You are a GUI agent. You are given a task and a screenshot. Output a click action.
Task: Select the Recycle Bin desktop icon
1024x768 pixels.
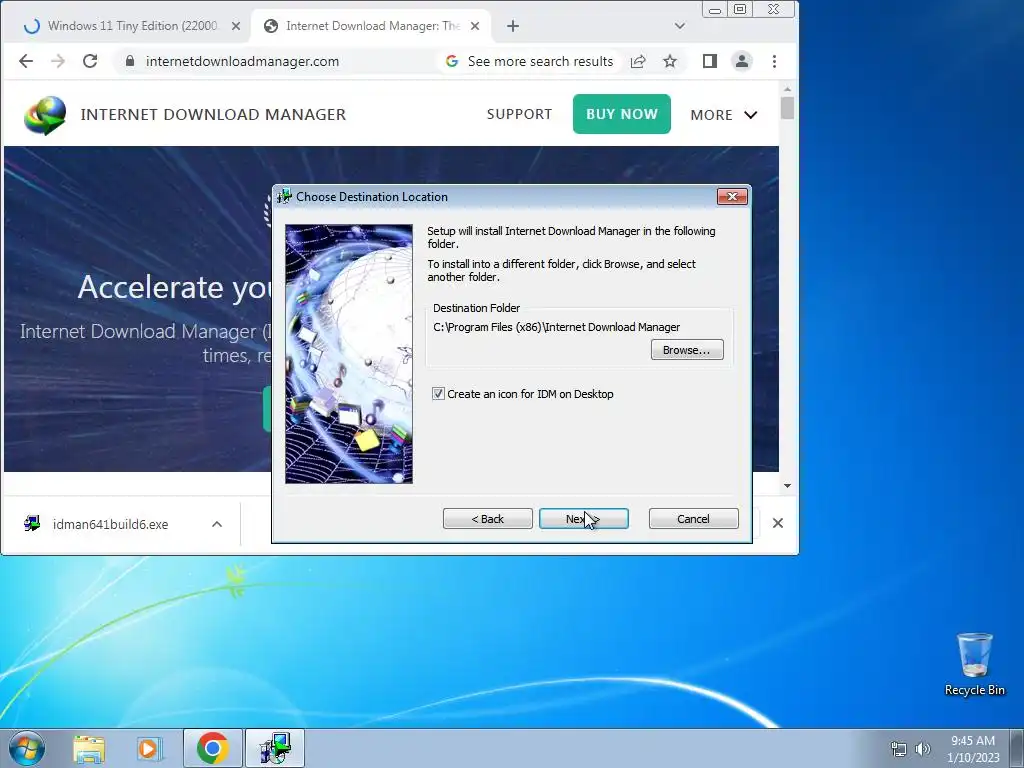(974, 664)
